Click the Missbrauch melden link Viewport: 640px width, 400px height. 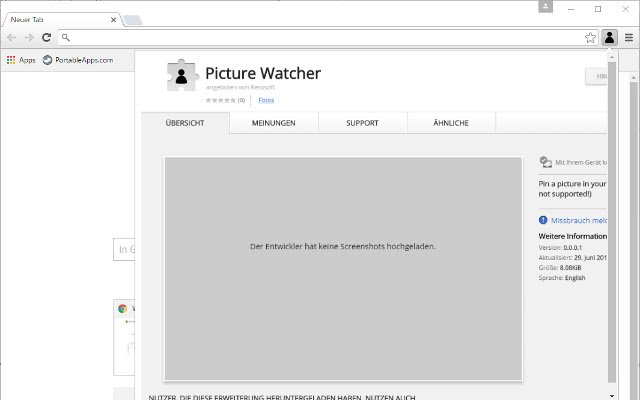579,220
